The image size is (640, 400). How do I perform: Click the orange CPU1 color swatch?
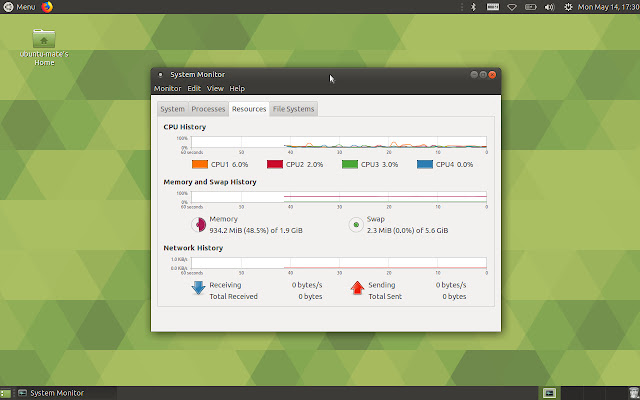tap(200, 164)
